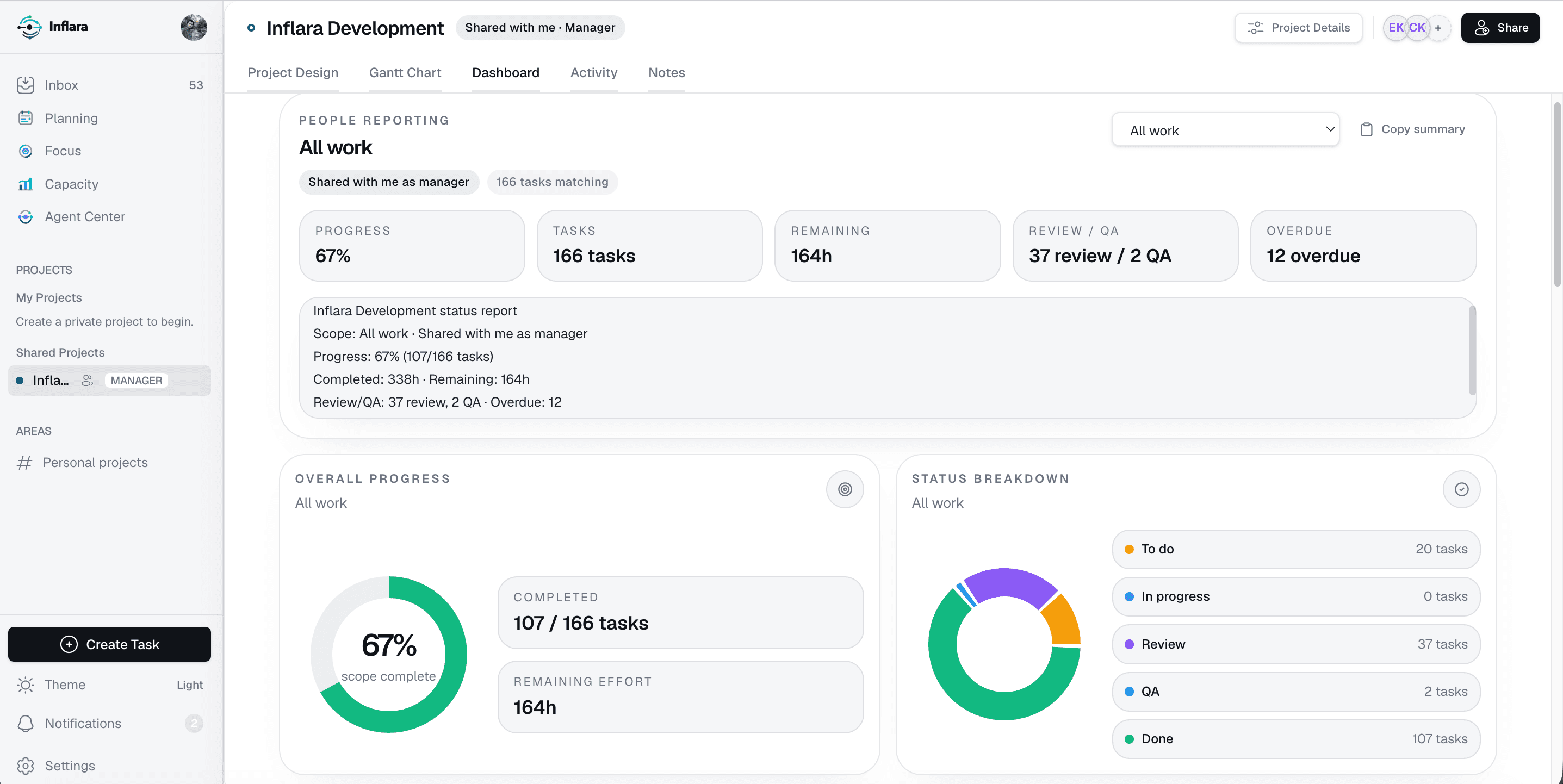Click the status report text box

click(x=887, y=357)
